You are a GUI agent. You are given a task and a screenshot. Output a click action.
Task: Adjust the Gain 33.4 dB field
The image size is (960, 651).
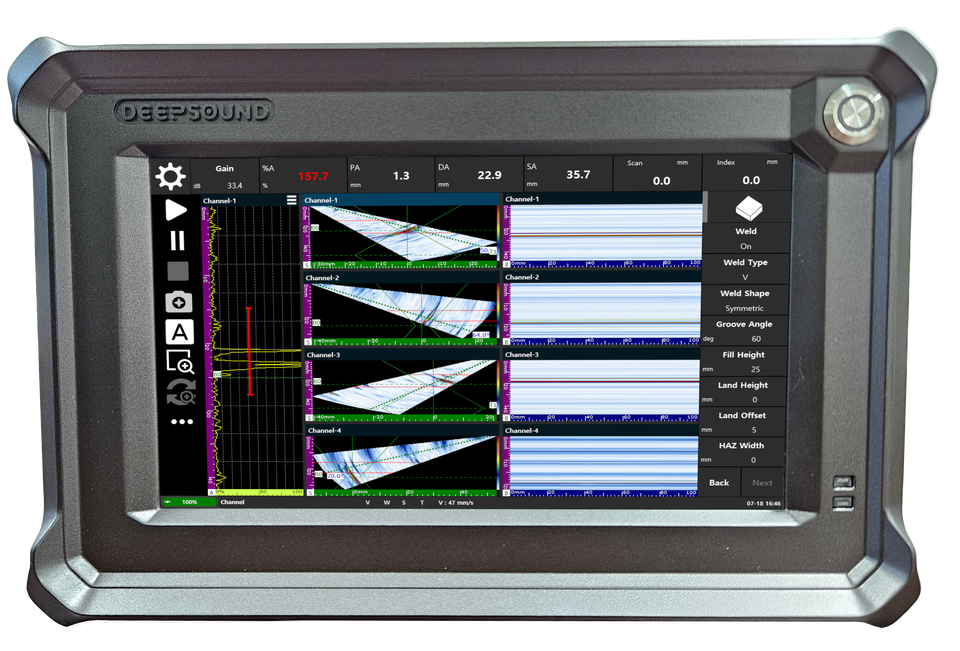tap(224, 176)
